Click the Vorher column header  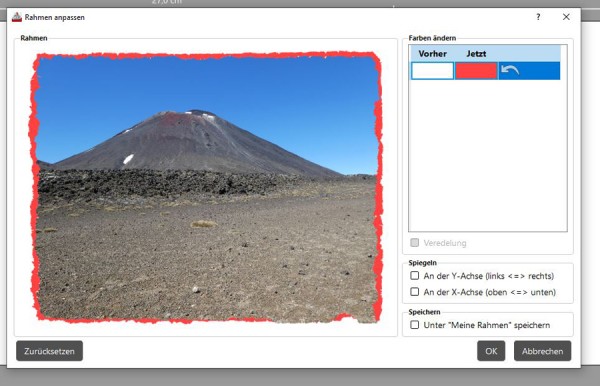coord(432,54)
